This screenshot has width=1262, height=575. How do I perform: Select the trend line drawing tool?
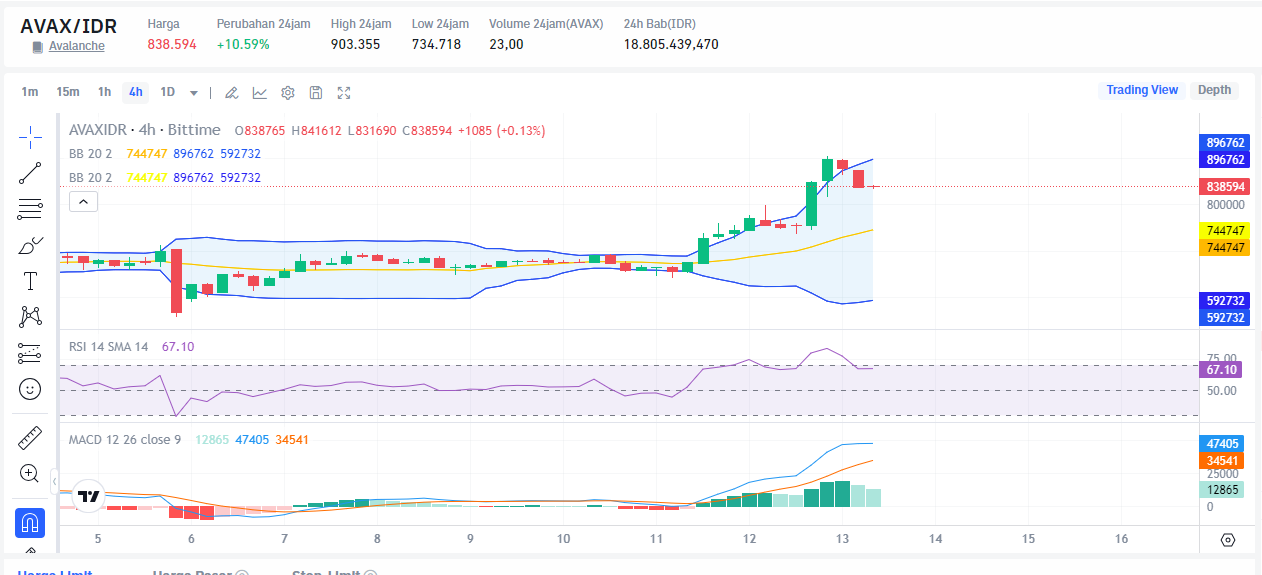pos(30,173)
